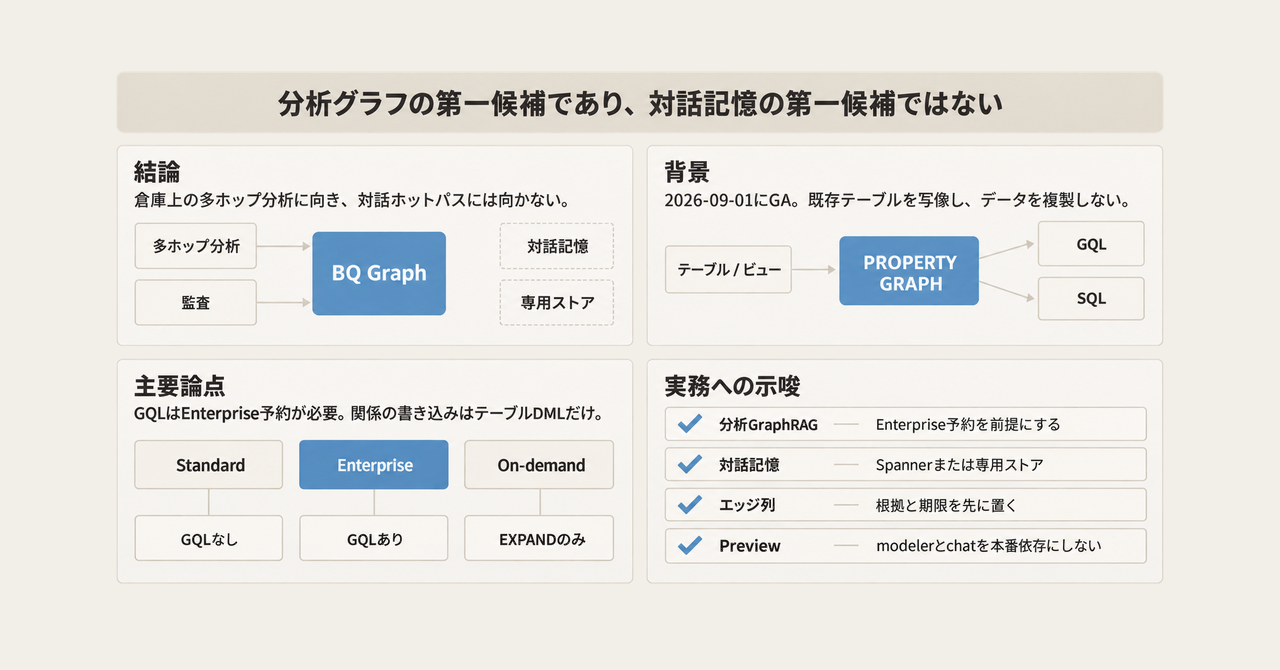Select the highlighted Enterprise box

(x=374, y=465)
